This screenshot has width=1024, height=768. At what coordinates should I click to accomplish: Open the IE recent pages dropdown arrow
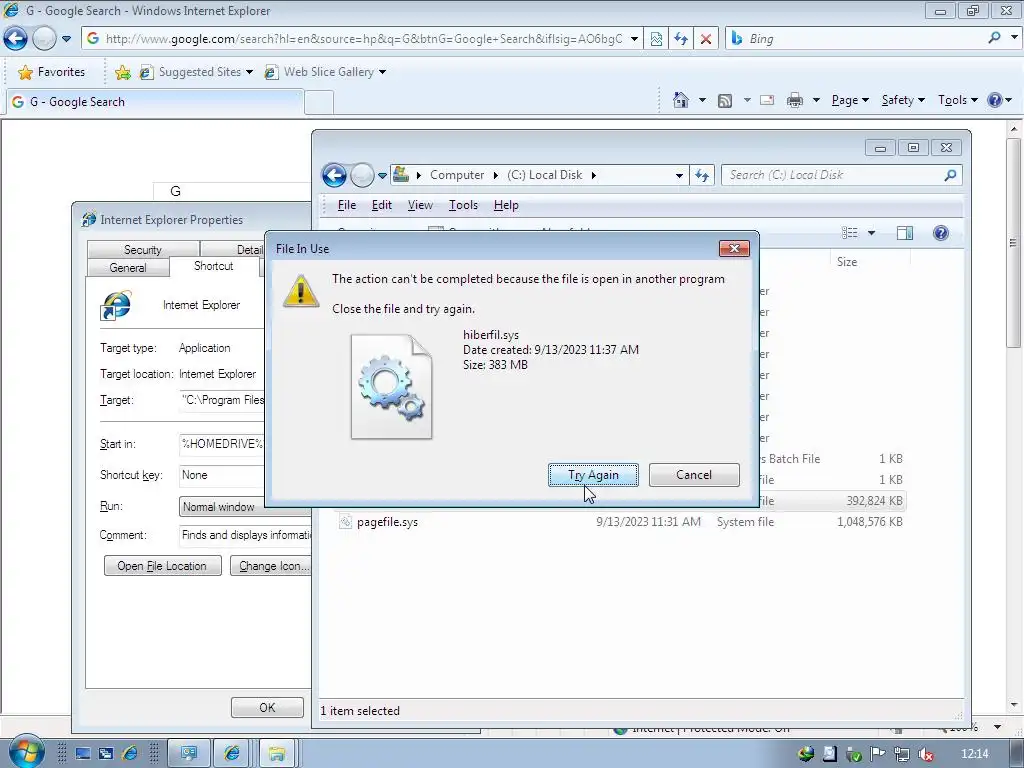click(66, 39)
